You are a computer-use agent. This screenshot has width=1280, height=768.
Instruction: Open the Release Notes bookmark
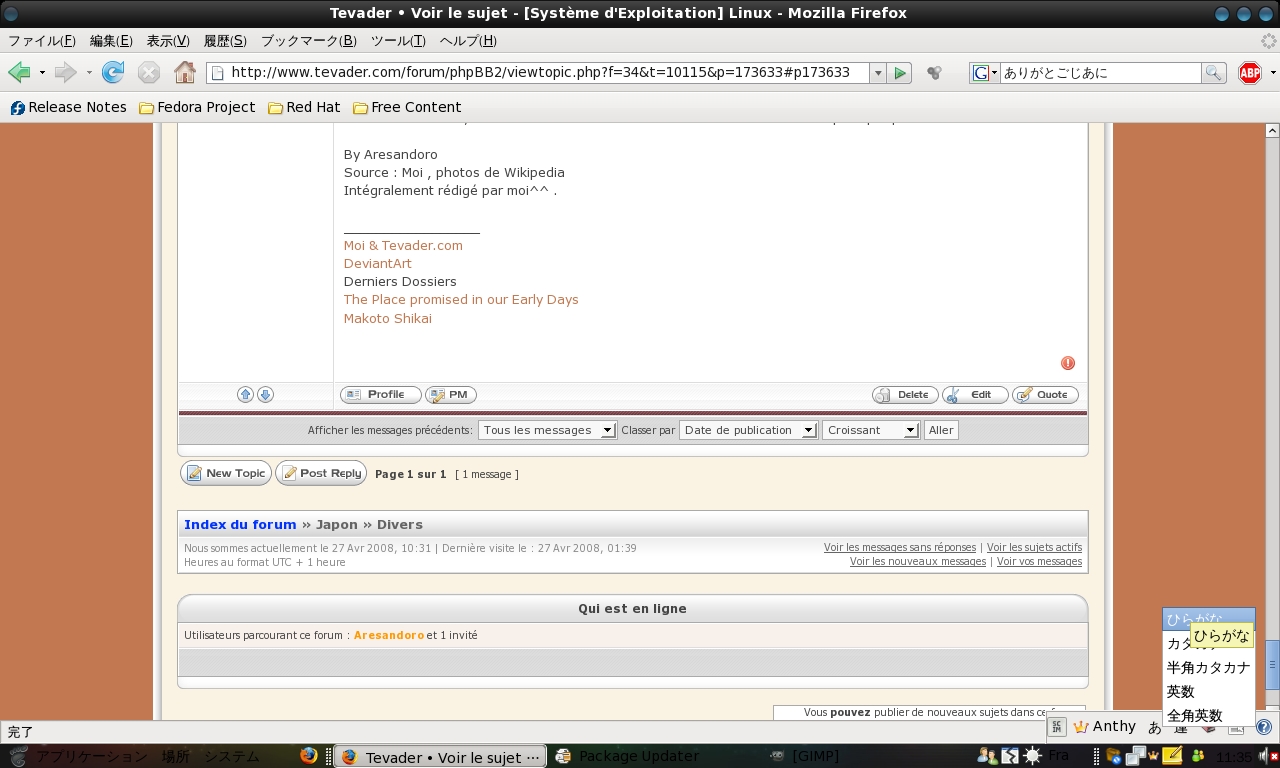(x=68, y=107)
